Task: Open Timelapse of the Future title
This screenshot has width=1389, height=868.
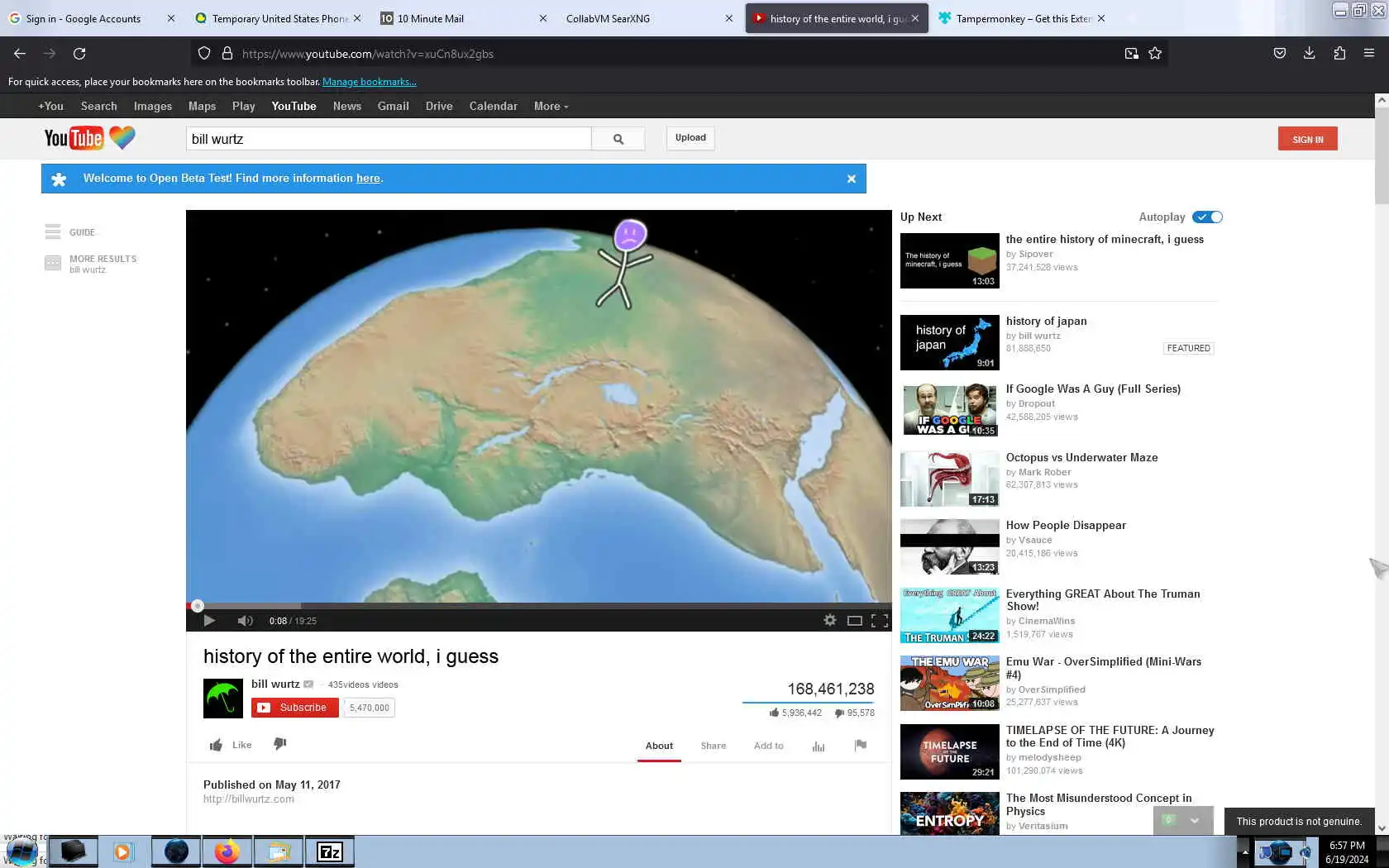Action: pyautogui.click(x=1110, y=736)
